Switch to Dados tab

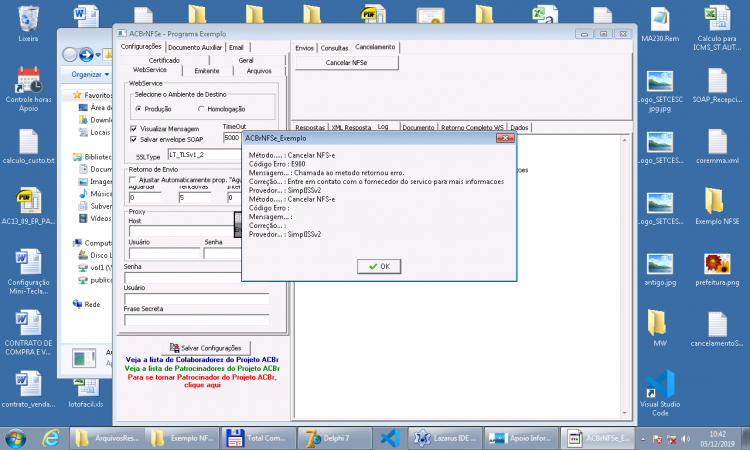[519, 127]
